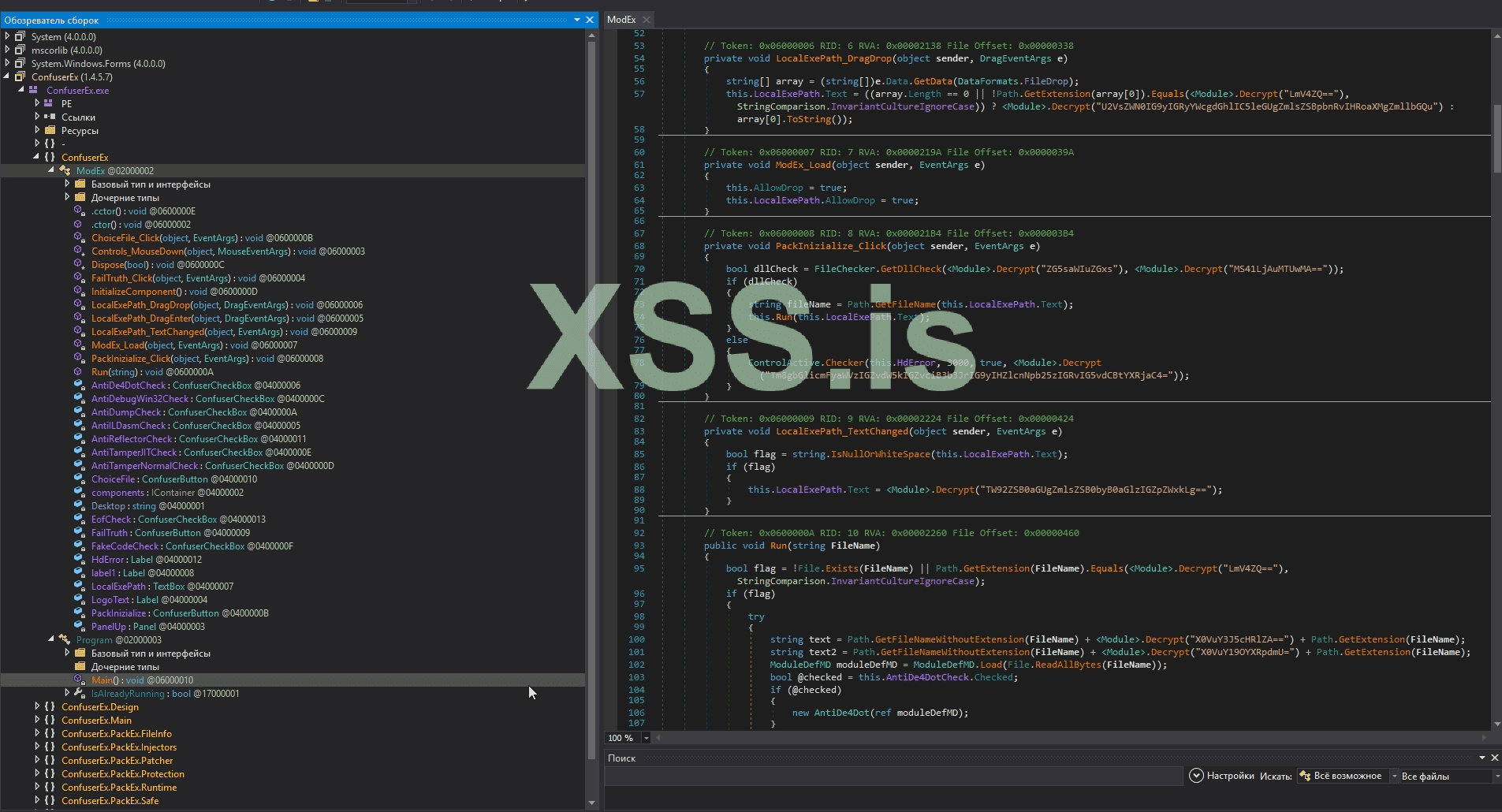Click the ConfuserEx.exe module icon
The width and height of the screenshot is (1502, 812).
point(34,90)
